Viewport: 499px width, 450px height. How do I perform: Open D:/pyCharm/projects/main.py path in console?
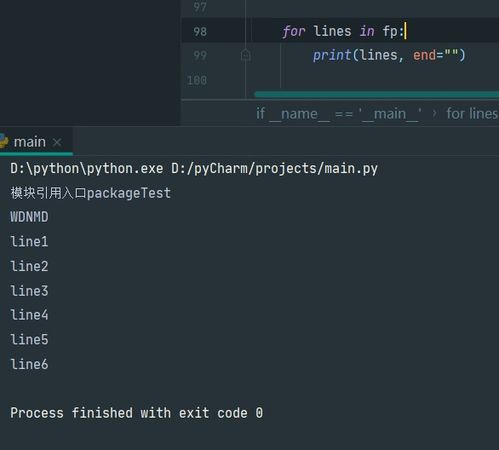pos(274,169)
